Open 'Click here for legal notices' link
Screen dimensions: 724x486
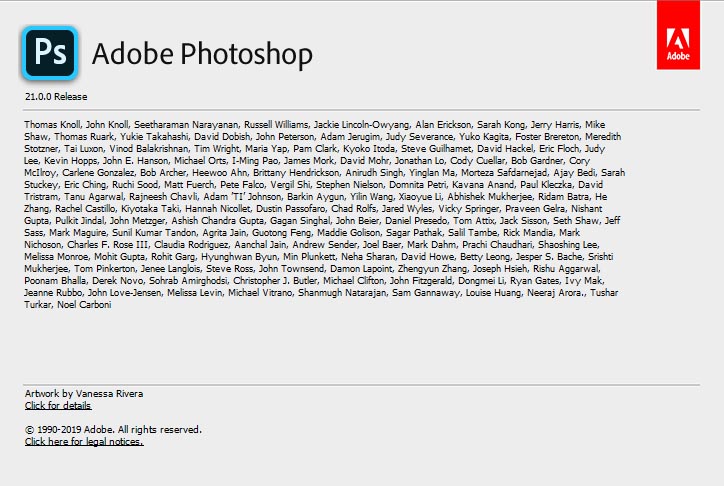[x=84, y=442]
